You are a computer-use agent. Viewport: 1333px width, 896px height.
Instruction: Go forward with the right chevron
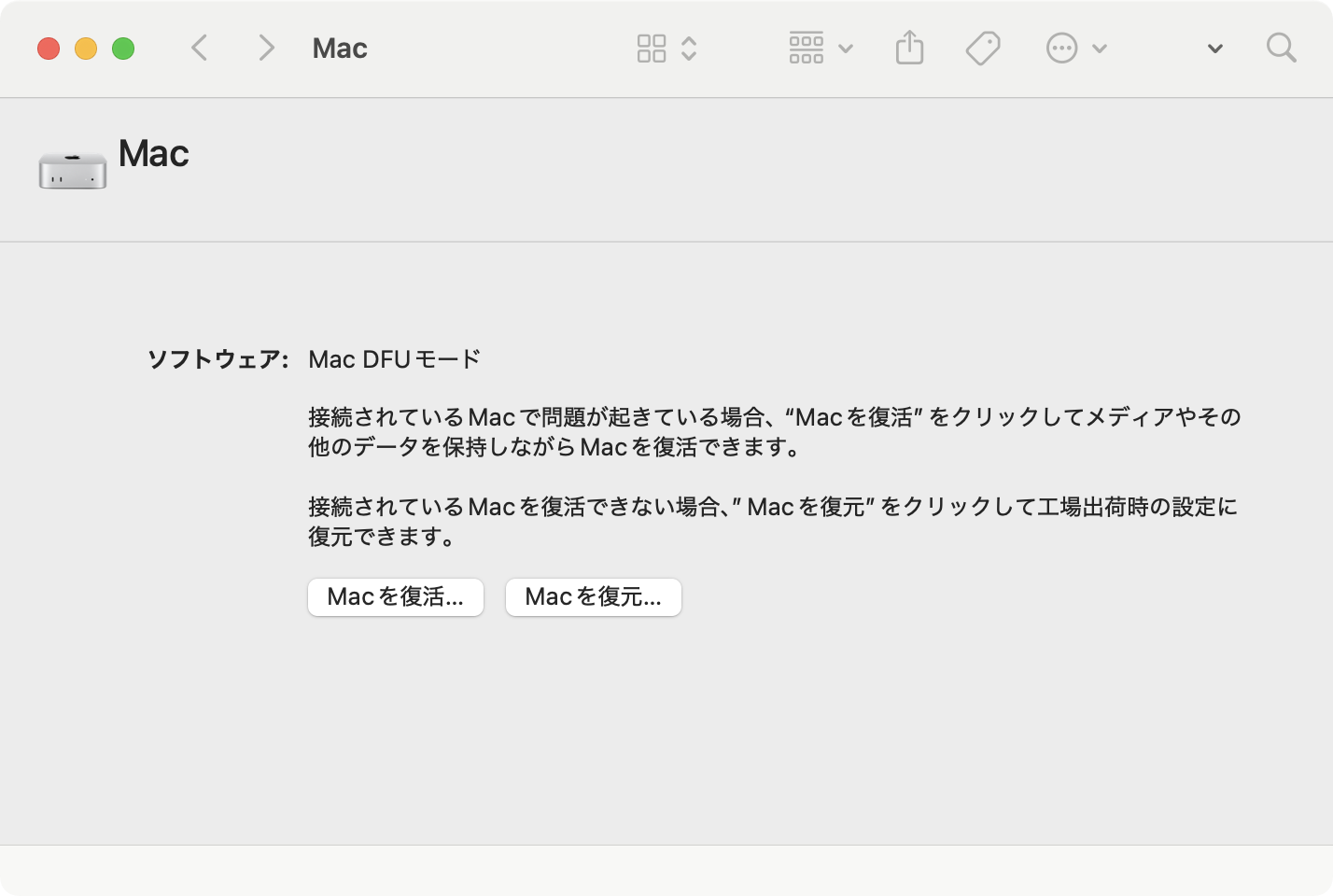click(267, 48)
